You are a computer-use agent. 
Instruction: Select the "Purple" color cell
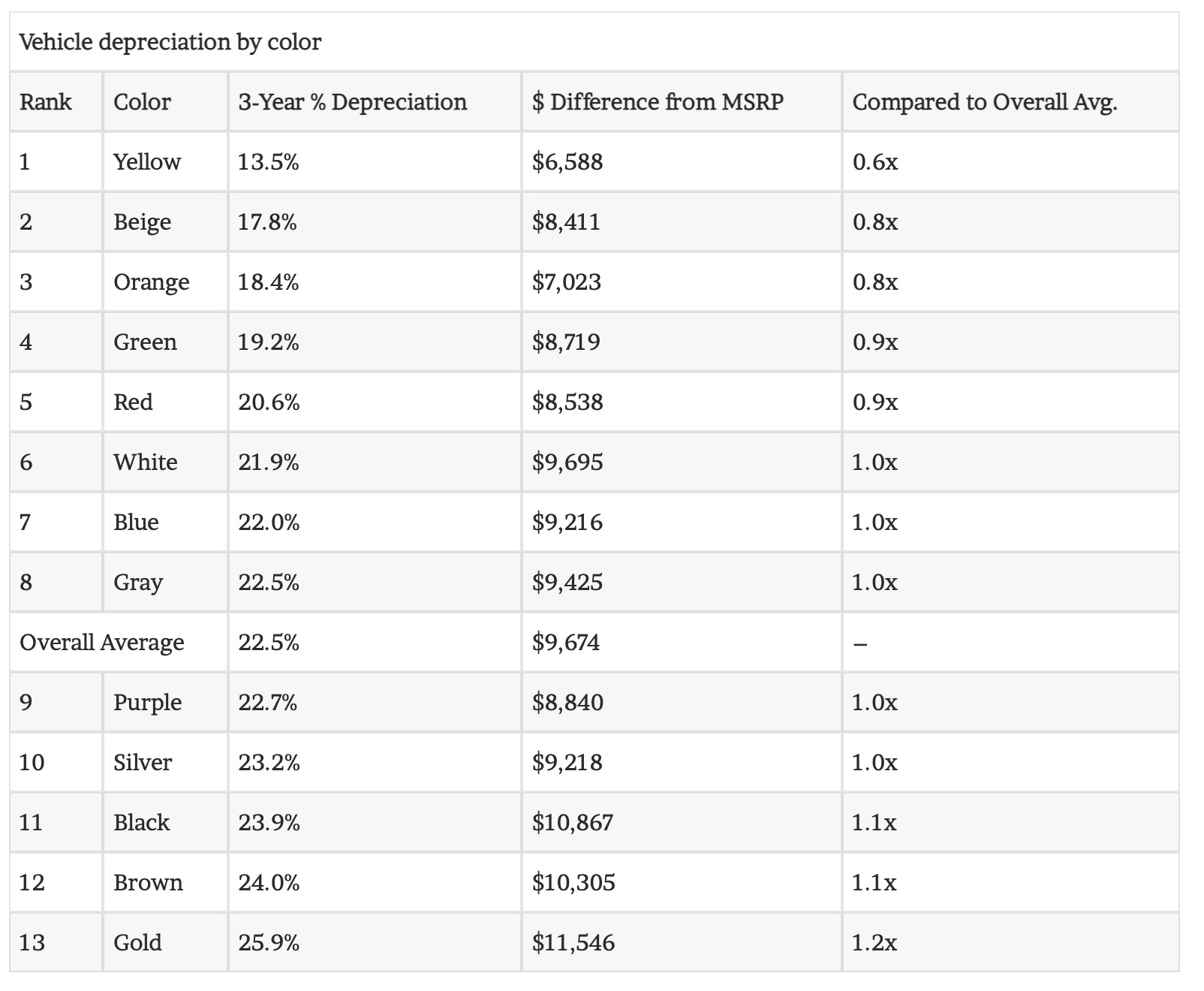coord(148,703)
